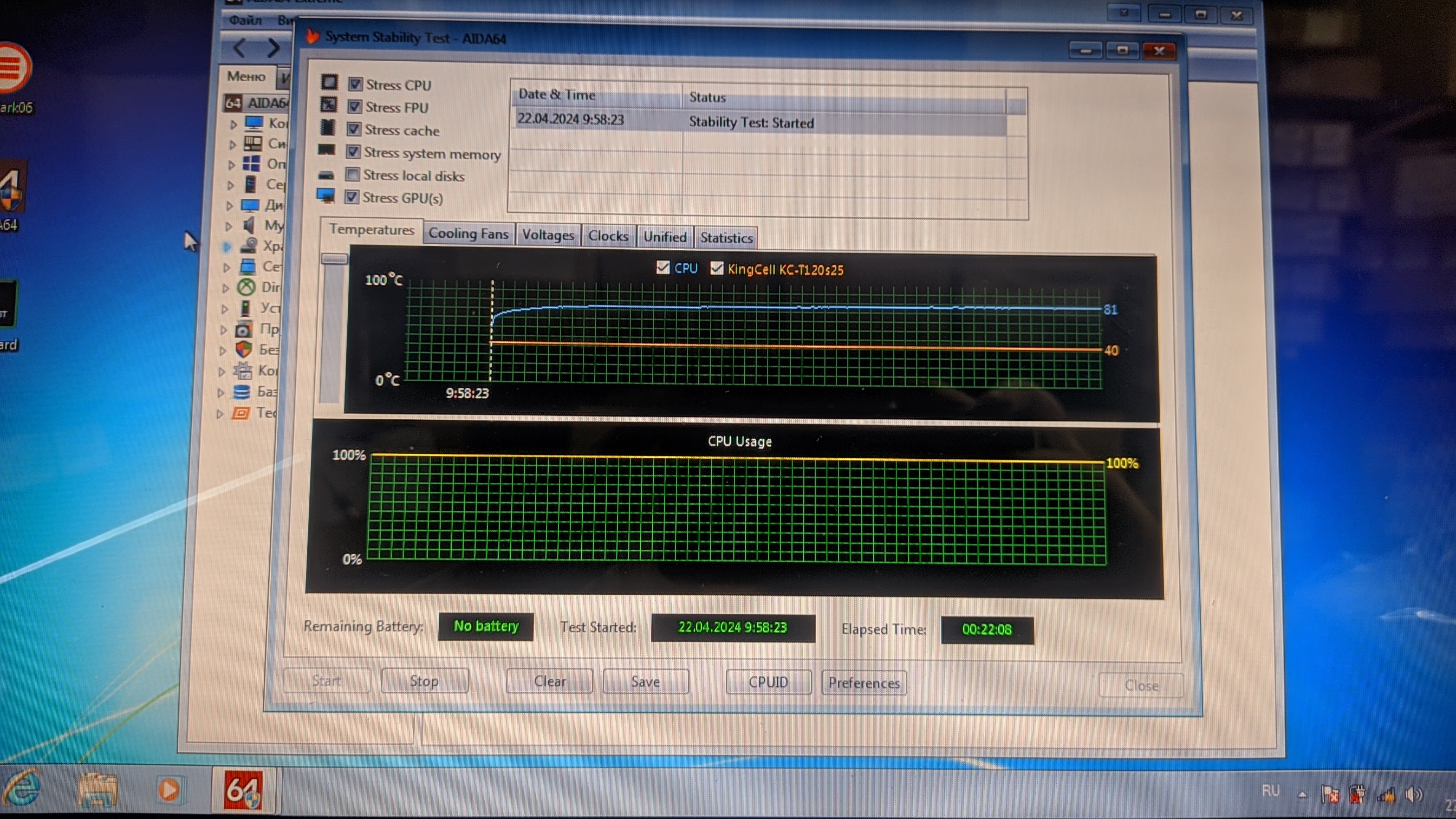Switch to the Unified tab
This screenshot has width=1456, height=819.
coord(665,237)
